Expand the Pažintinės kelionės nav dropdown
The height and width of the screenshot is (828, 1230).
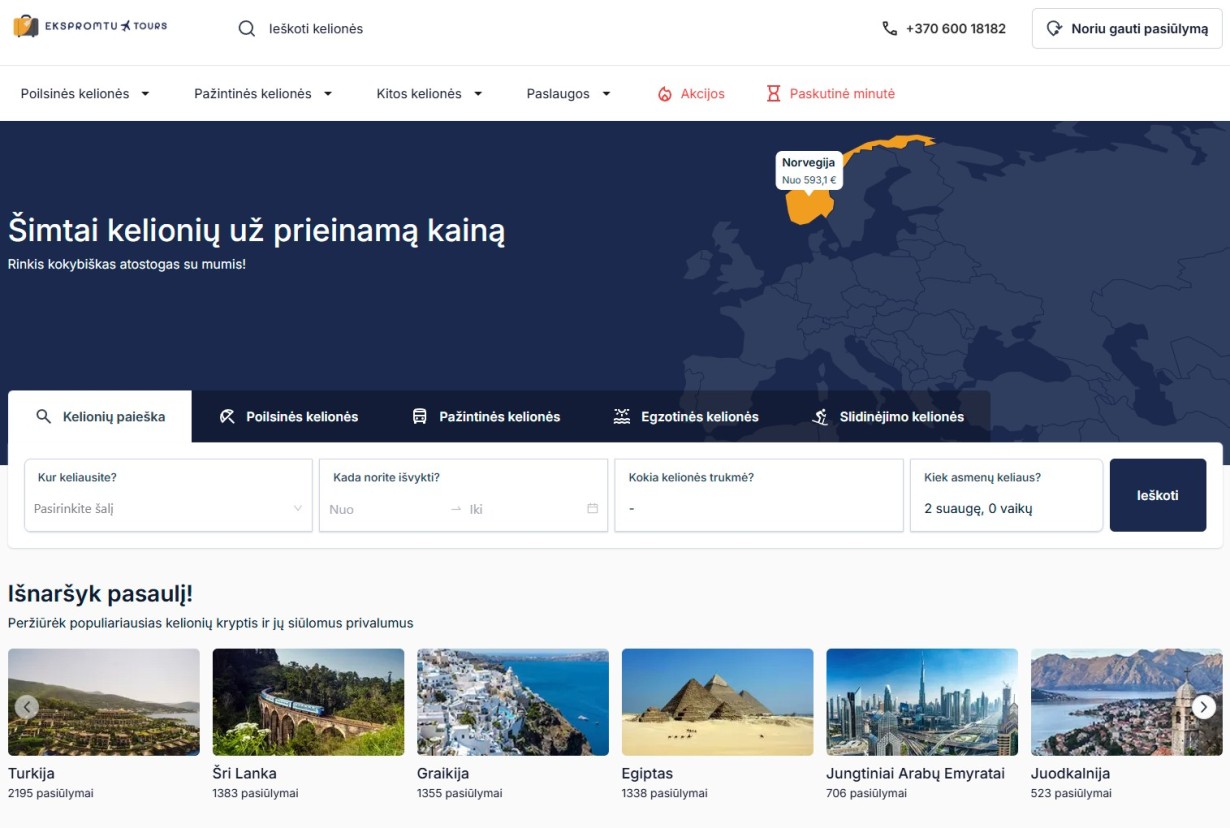point(263,94)
